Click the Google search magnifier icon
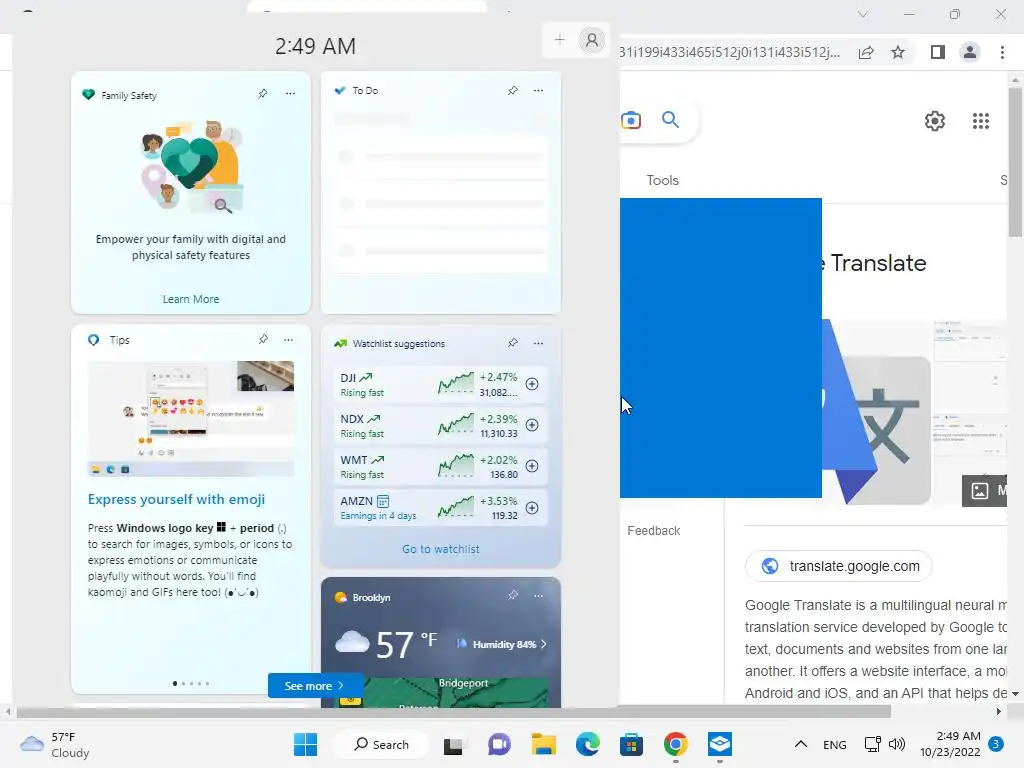1024x768 pixels. [x=670, y=120]
